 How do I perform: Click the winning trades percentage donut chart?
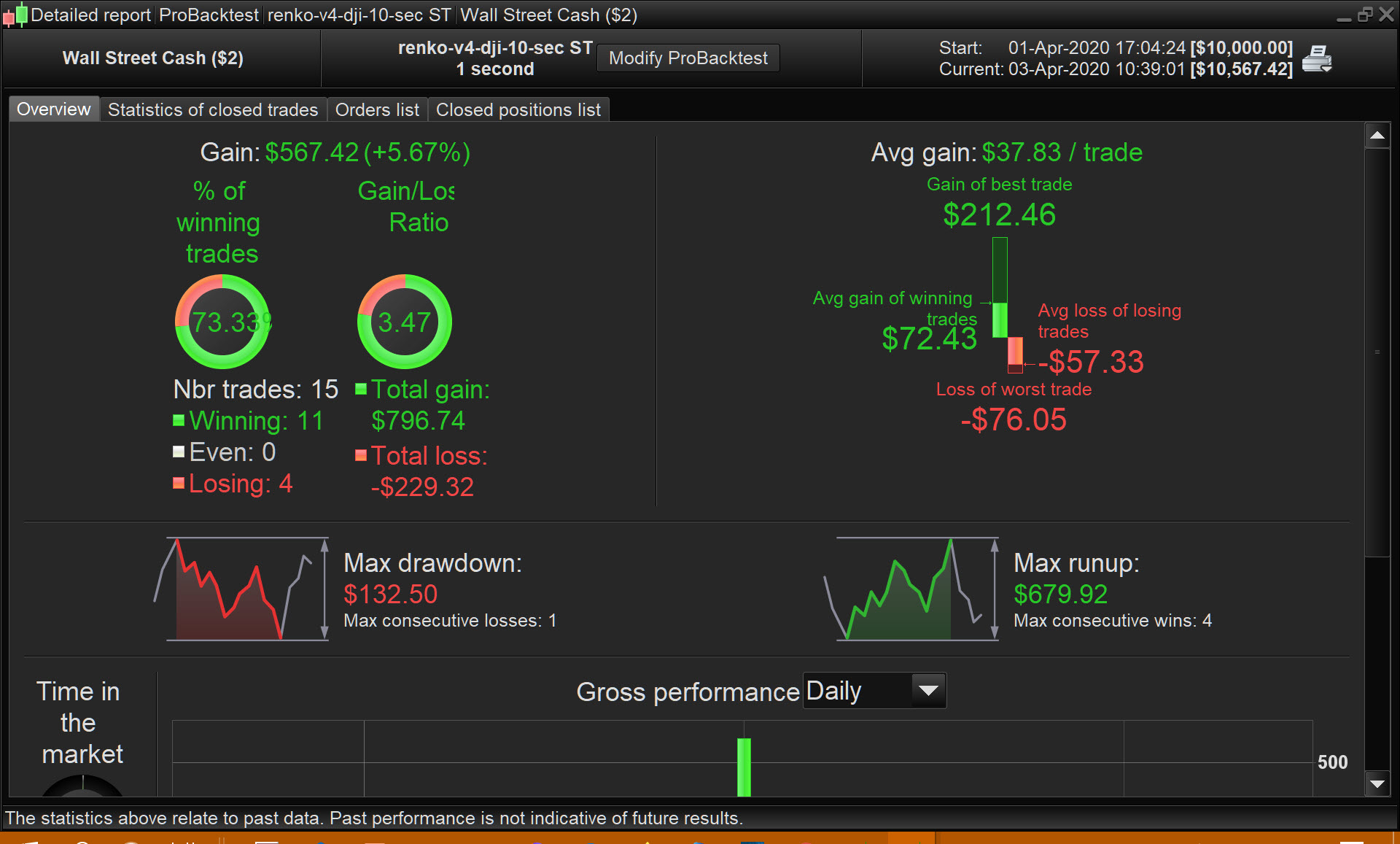pyautogui.click(x=222, y=322)
